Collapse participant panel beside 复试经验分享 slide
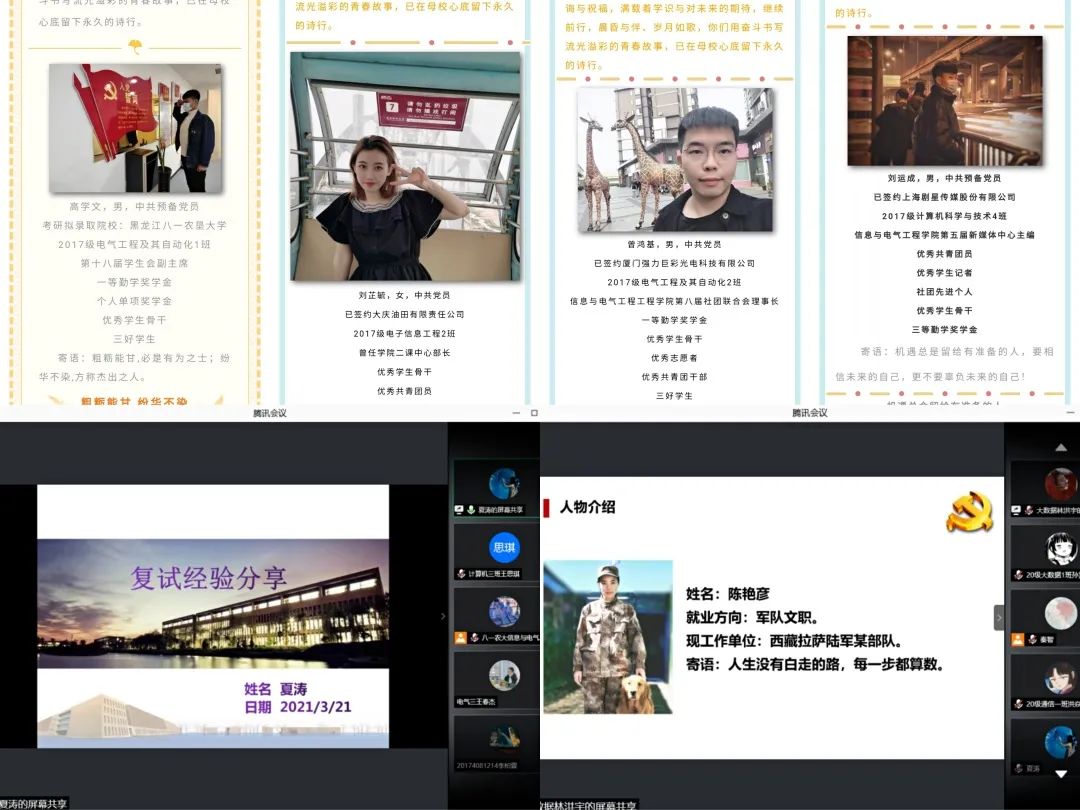 pyautogui.click(x=443, y=617)
